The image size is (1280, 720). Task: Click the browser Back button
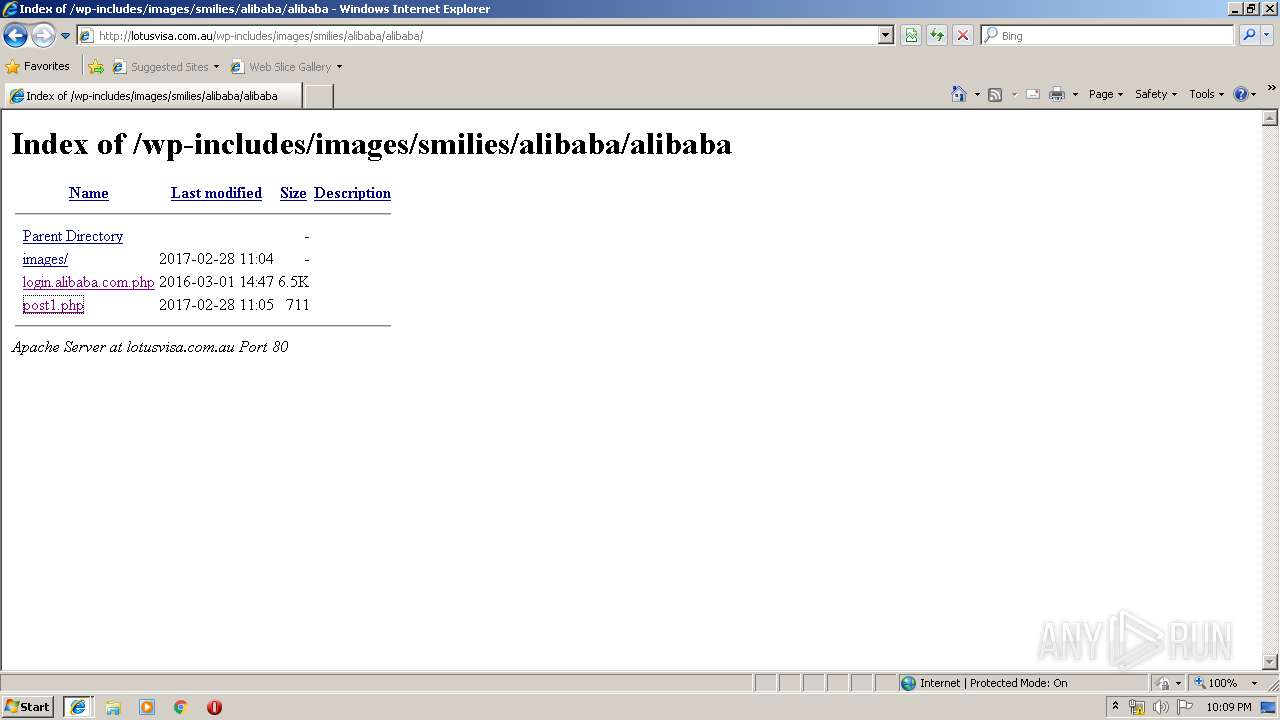[x=15, y=36]
